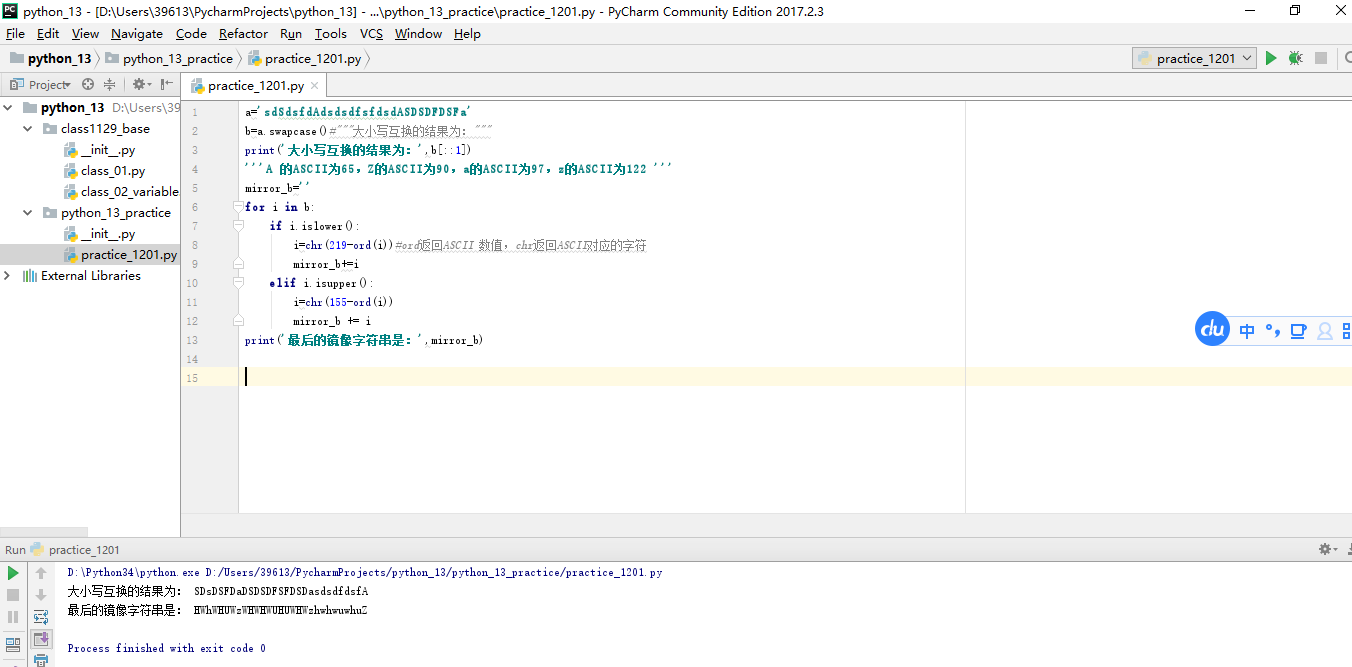Screen dimensions: 1352x667
Task: Rerun the script in the Run panel
Action: click(13, 573)
